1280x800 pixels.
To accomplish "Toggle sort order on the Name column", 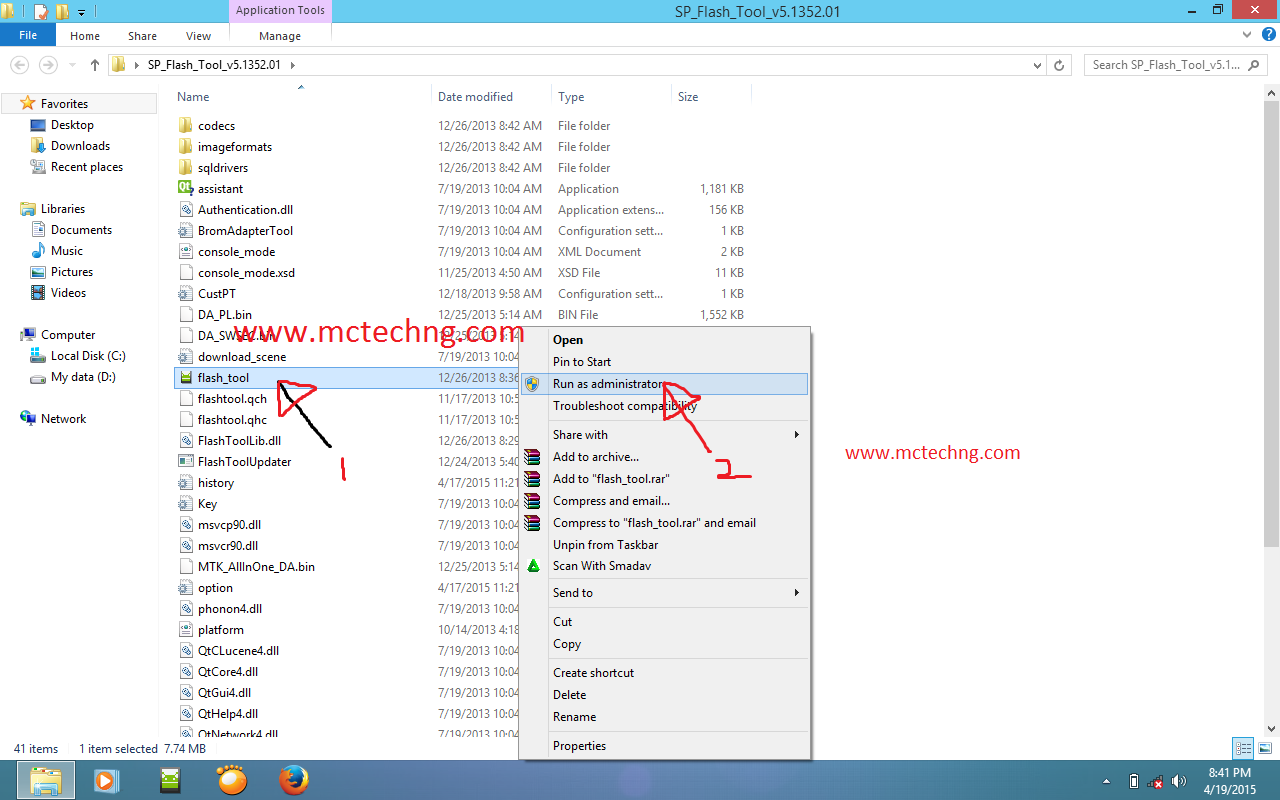I will [x=193, y=96].
